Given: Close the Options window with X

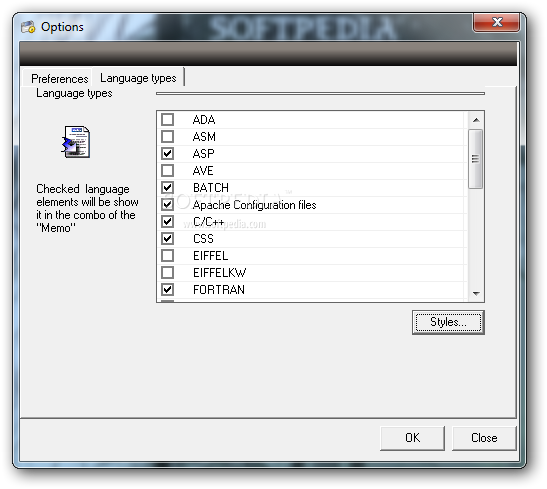Looking at the screenshot, I should coord(496,22).
